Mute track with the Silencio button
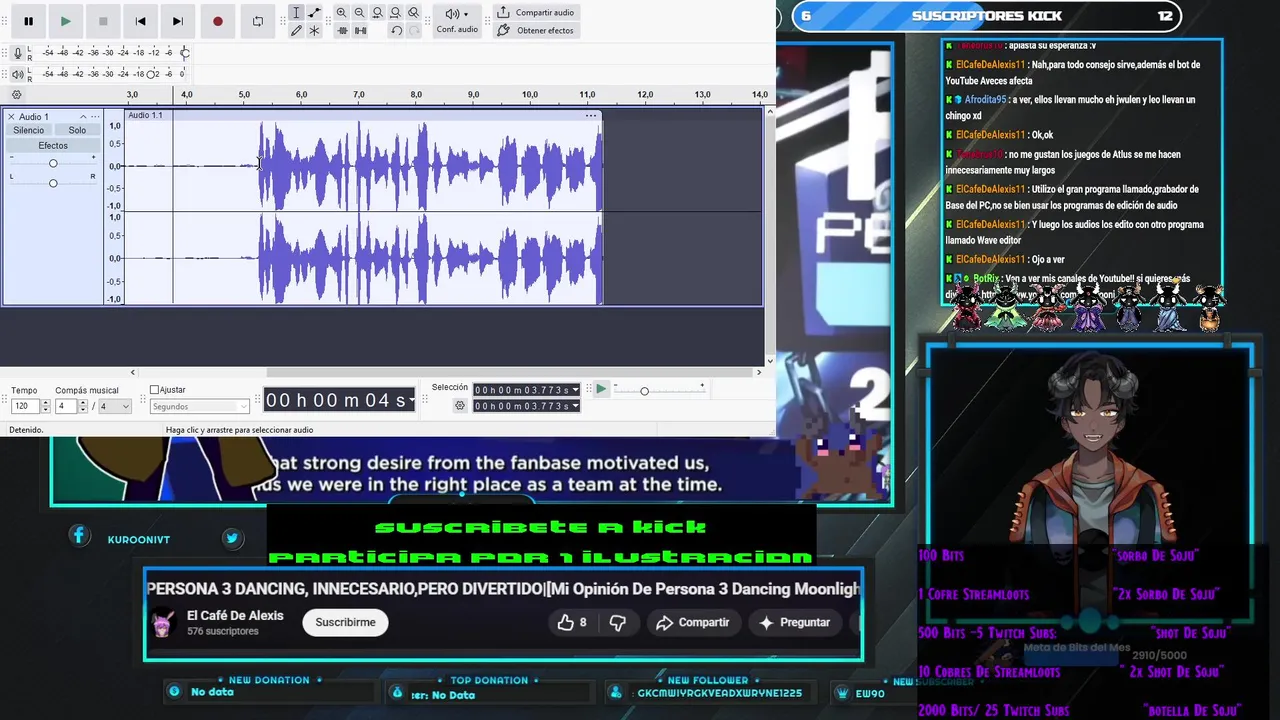The image size is (1280, 720). tap(29, 131)
